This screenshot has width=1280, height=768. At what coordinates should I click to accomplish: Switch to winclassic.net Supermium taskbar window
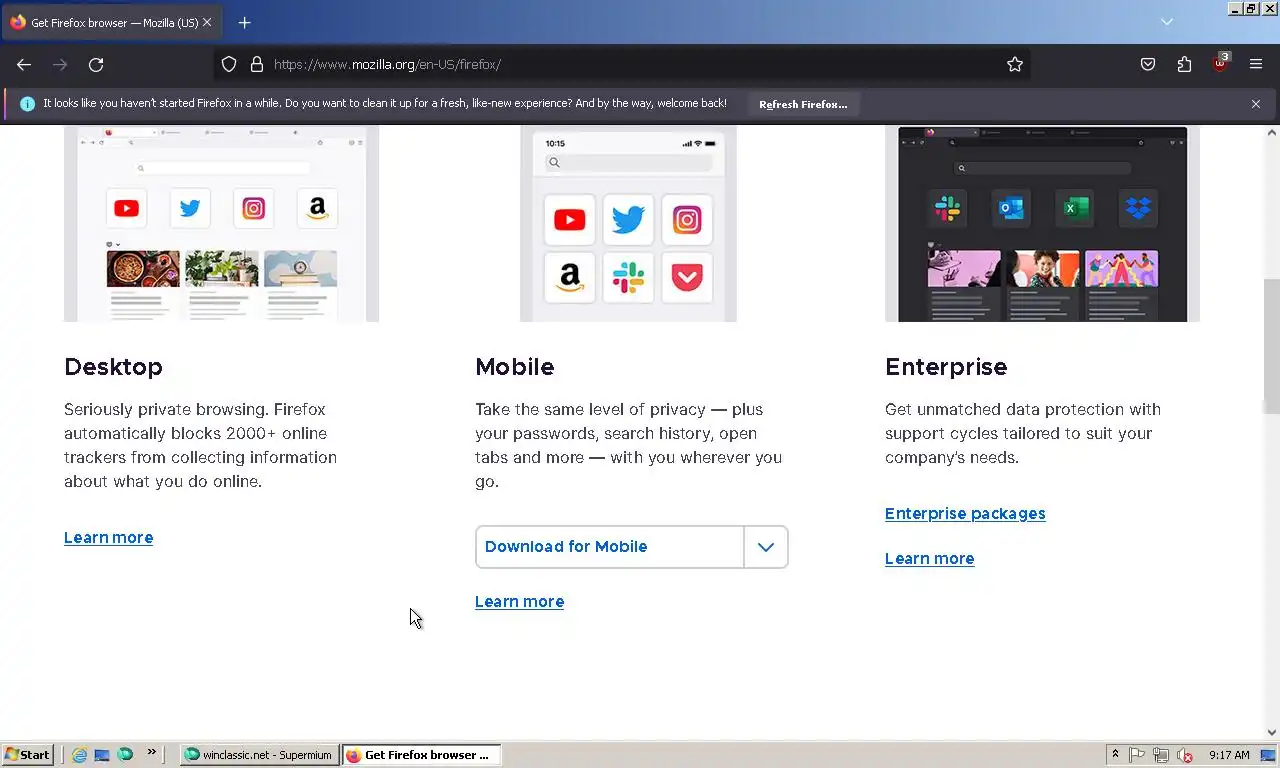259,755
